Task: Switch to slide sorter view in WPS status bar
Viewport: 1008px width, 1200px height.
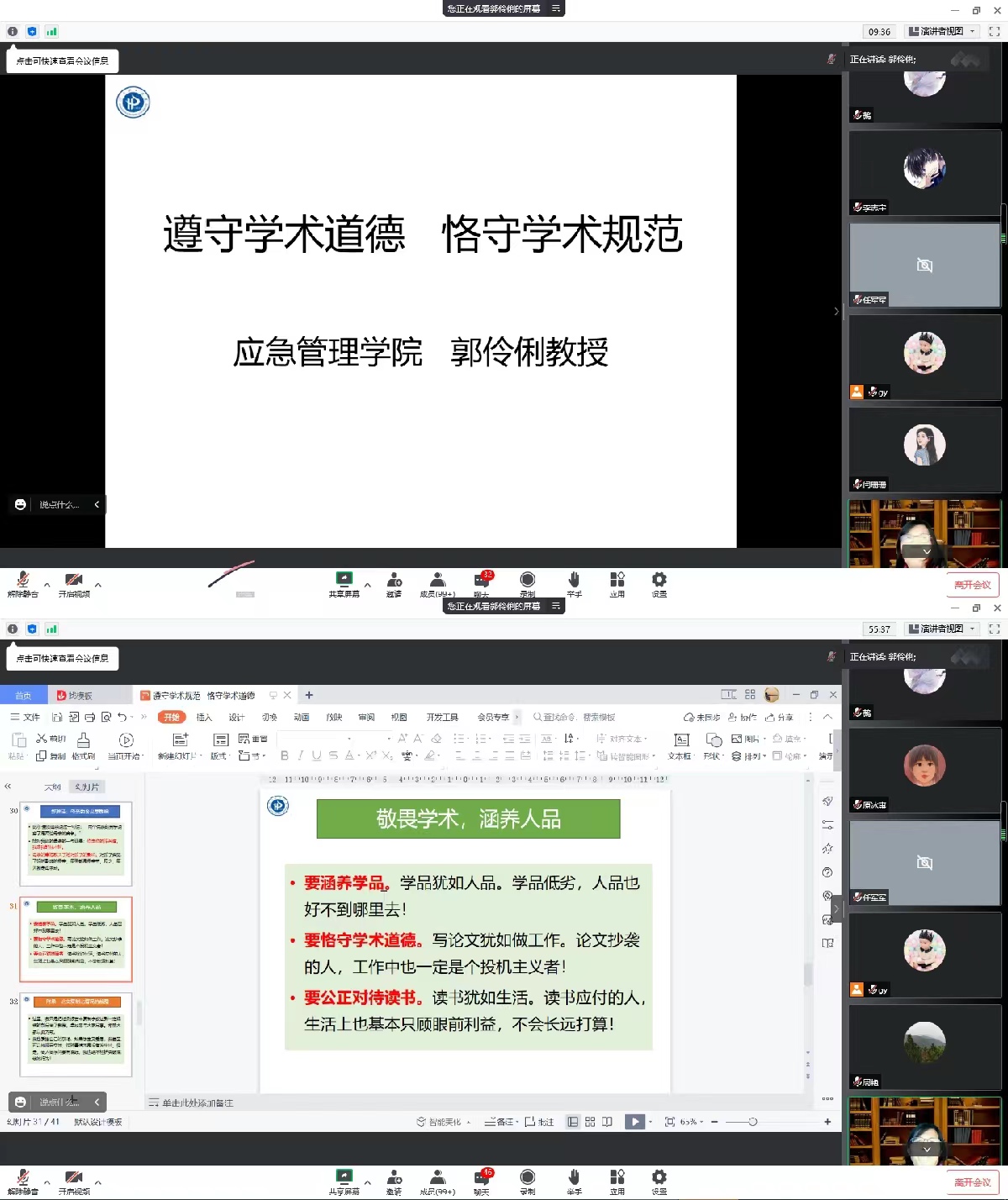Action: point(590,1122)
